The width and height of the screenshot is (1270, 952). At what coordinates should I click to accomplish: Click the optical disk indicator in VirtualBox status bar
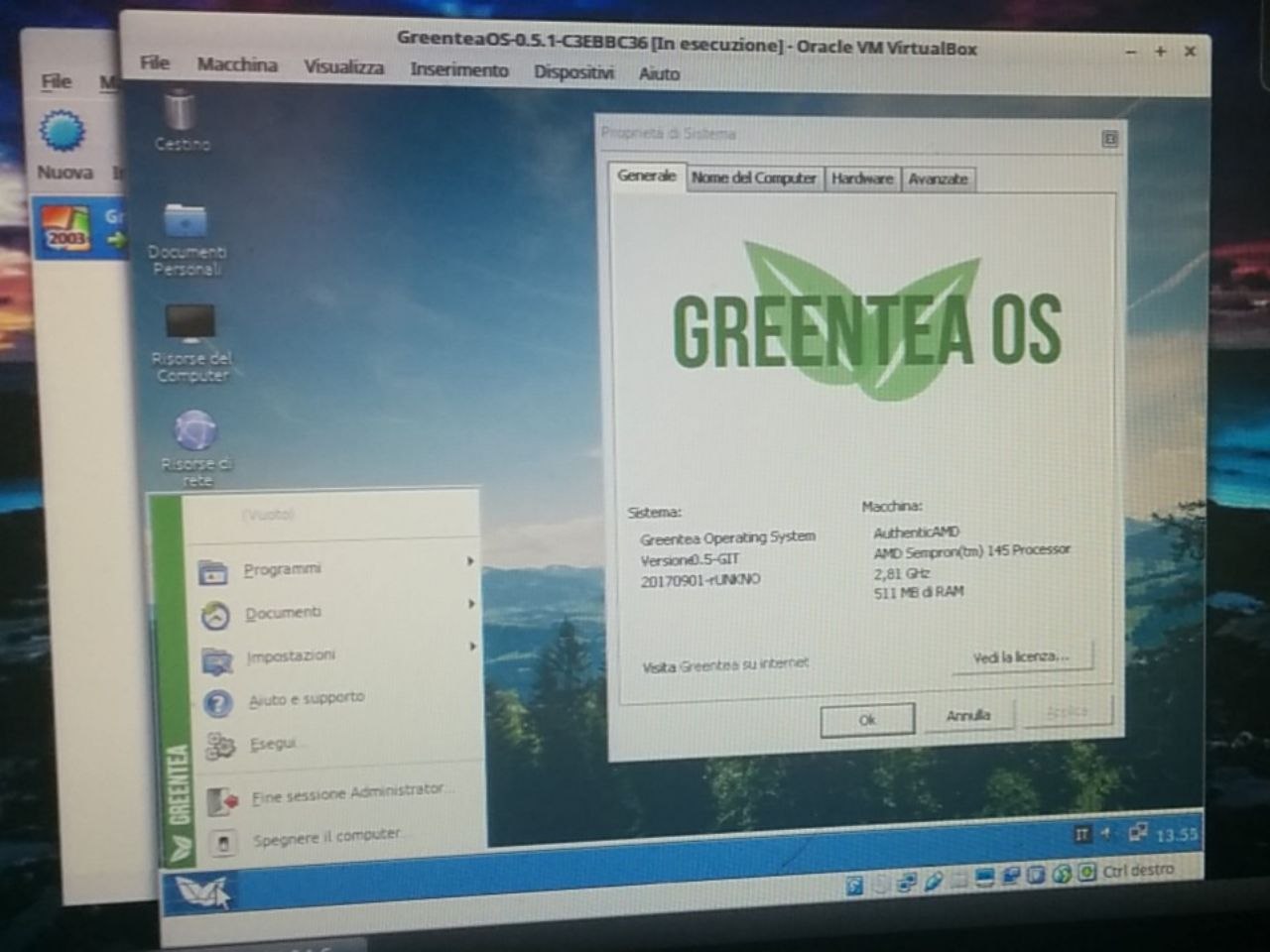(x=880, y=884)
